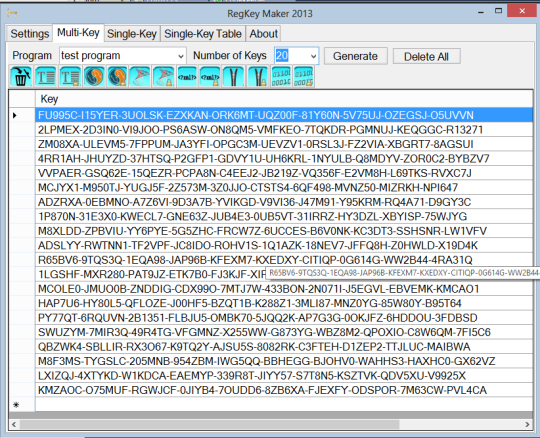Image resolution: width=540 pixels, height=438 pixels.
Task: Select key row starting with MCOLE0-JMUO0B
Action: tap(284, 289)
